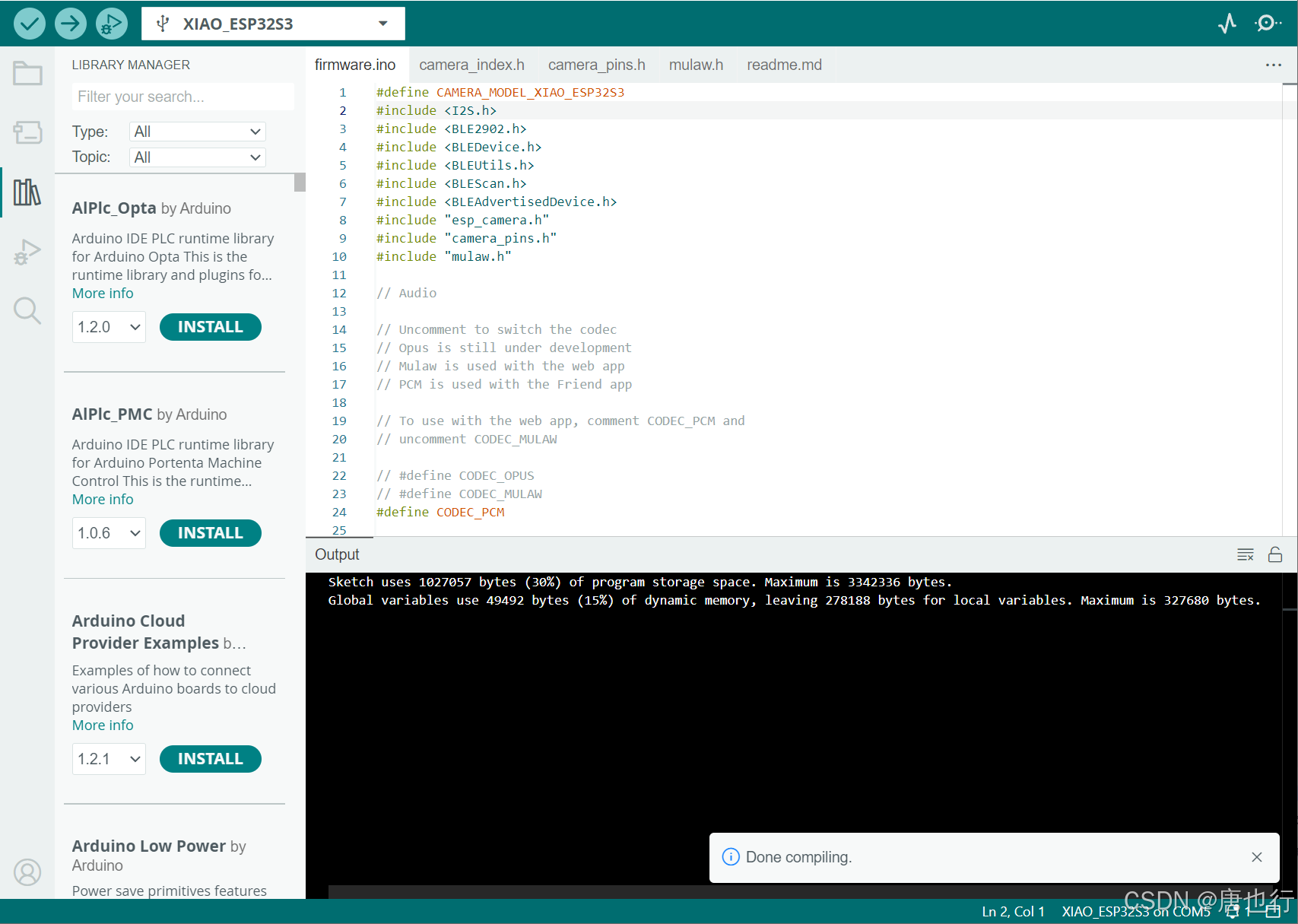
Task: Click the AlPlc_Opta library title
Action: pos(114,208)
